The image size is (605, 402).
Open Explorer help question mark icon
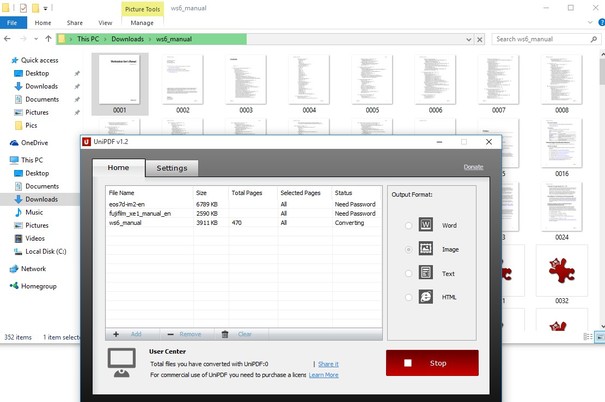pos(601,23)
